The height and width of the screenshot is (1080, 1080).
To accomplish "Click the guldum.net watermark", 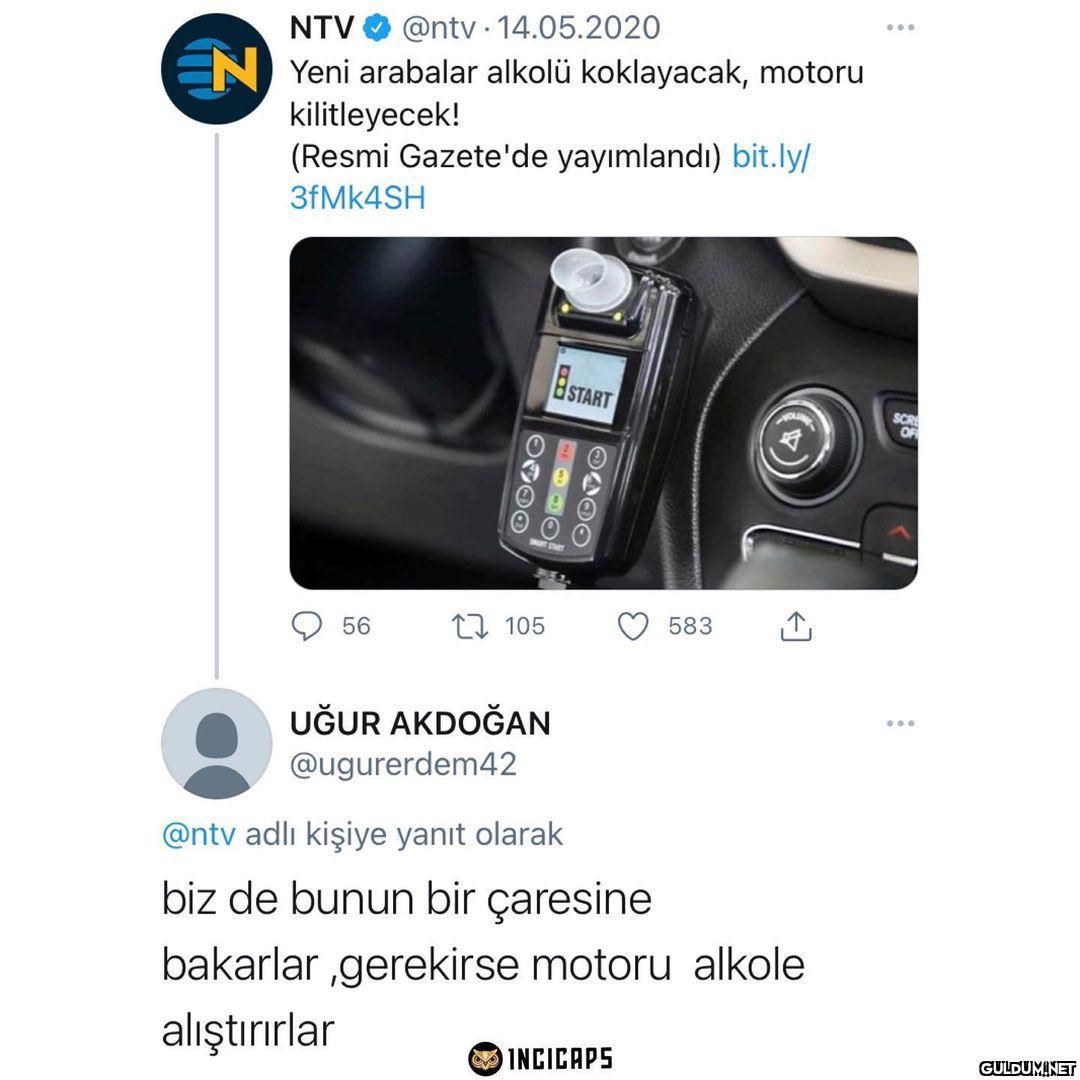I will point(1026,1068).
